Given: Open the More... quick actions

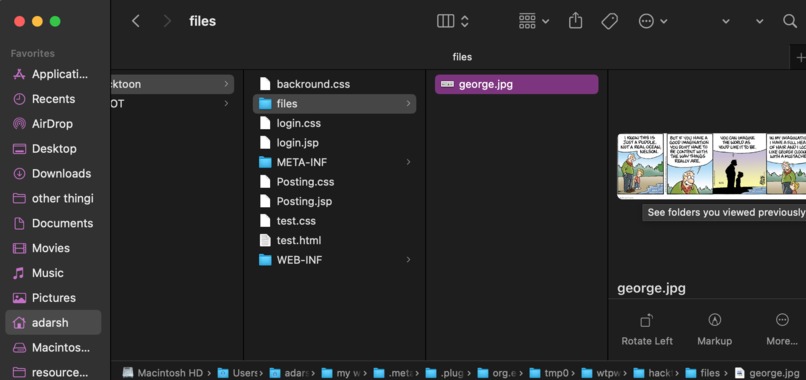Looking at the screenshot, I should [782, 330].
